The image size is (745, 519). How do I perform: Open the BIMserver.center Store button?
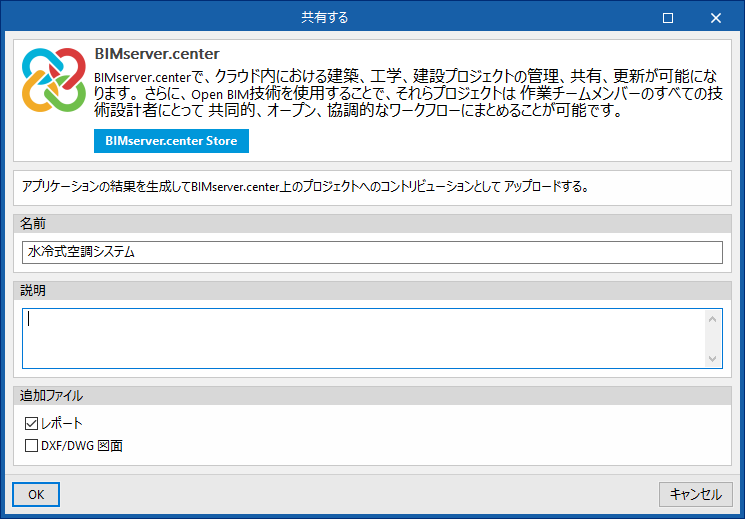pos(171,141)
